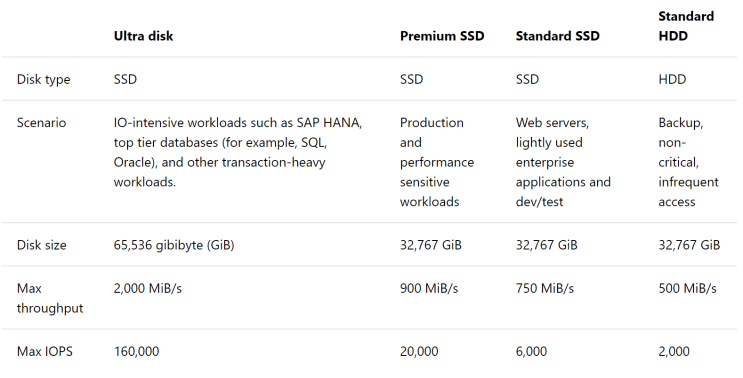Select the 'Disk type' row label
743x378 pixels.
[x=43, y=80]
